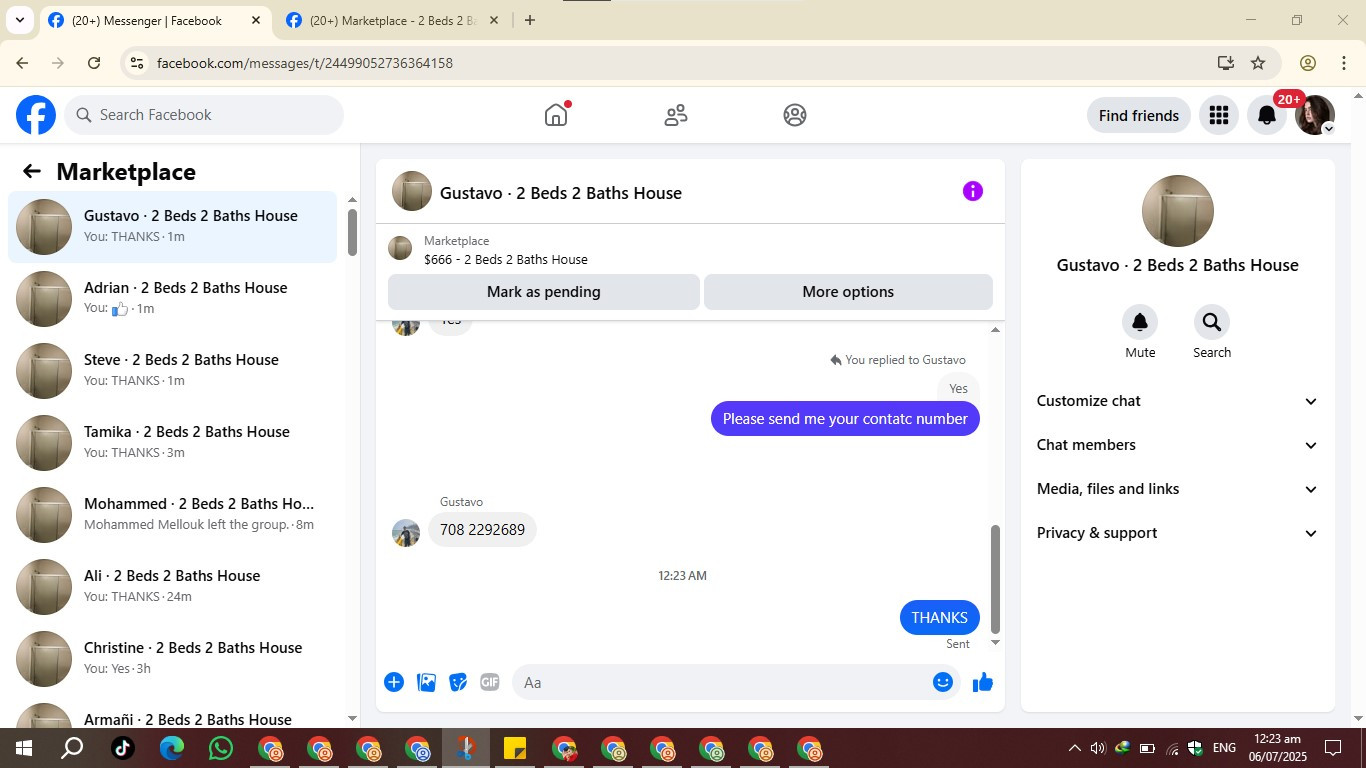The height and width of the screenshot is (768, 1366).
Task: Open the Friends icon in top navigation
Action: [676, 115]
